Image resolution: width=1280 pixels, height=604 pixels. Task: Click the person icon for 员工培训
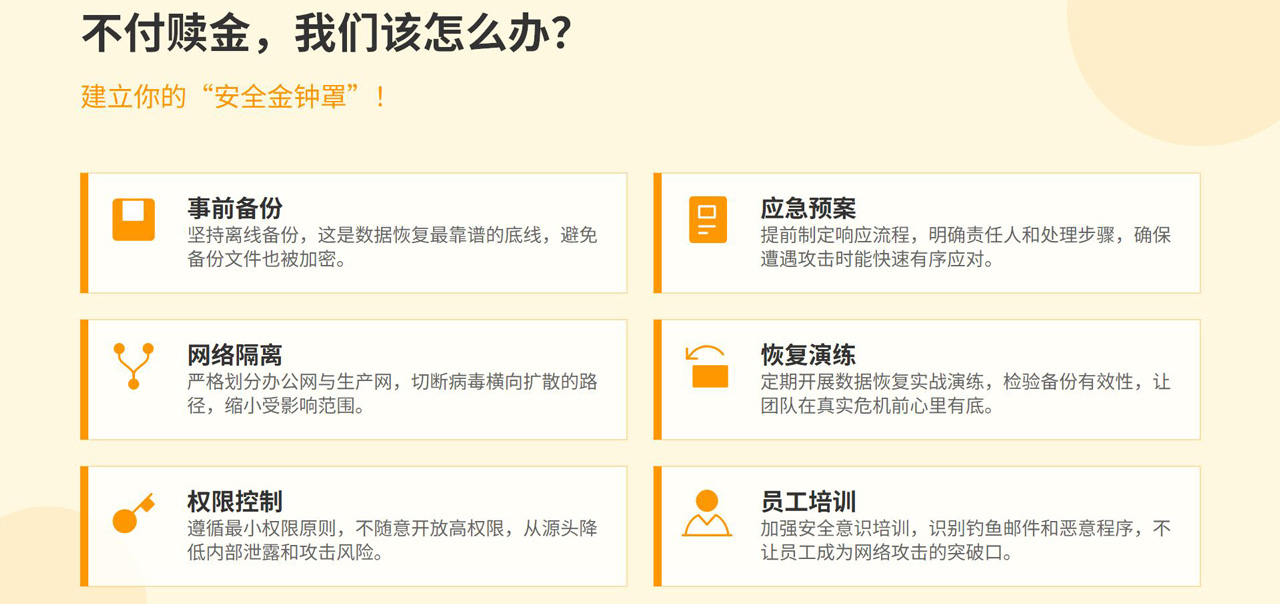coord(707,513)
